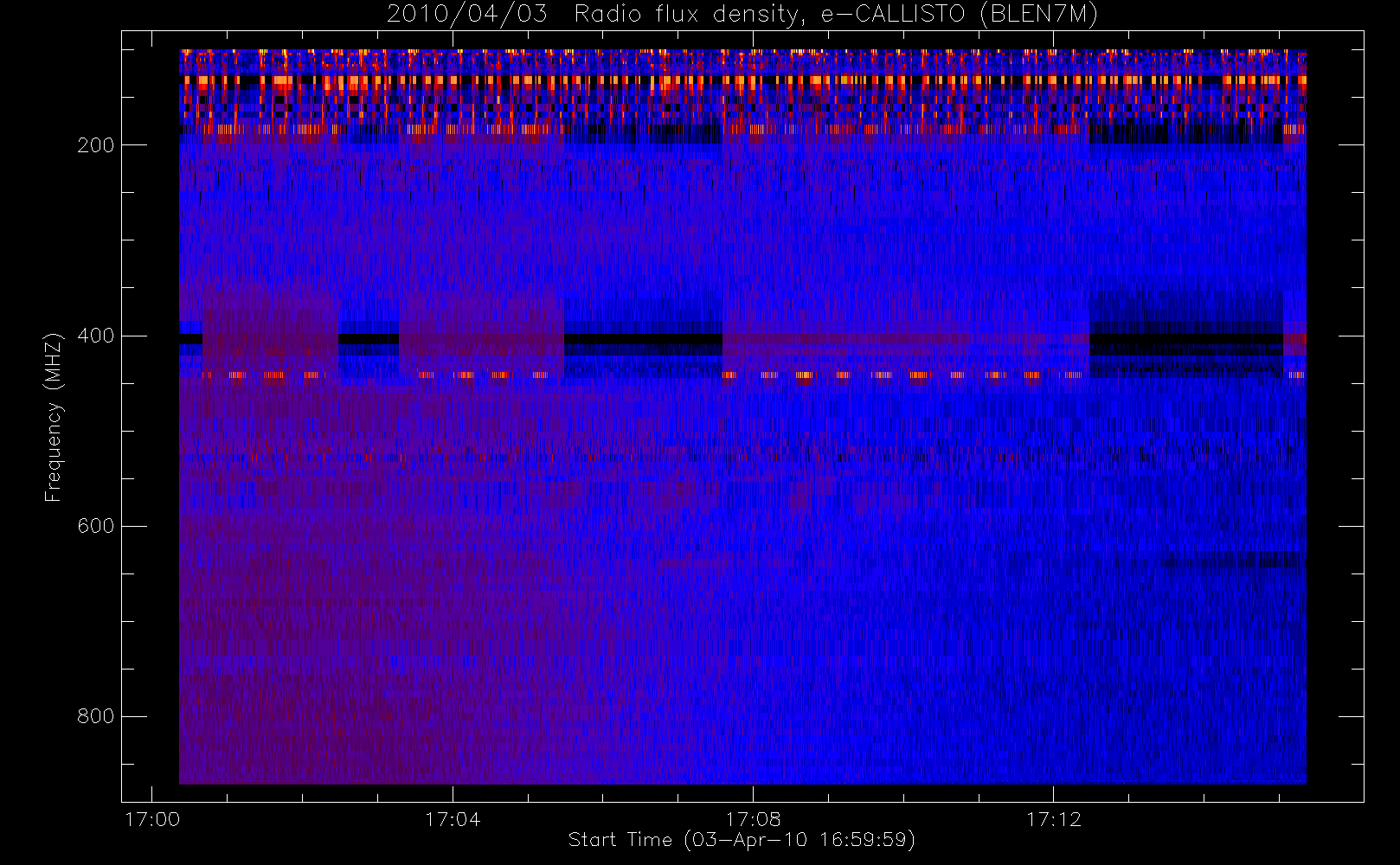Viewport: 1400px width, 865px height.
Task: Click the 17:08 time tick label
Action: pos(753,819)
